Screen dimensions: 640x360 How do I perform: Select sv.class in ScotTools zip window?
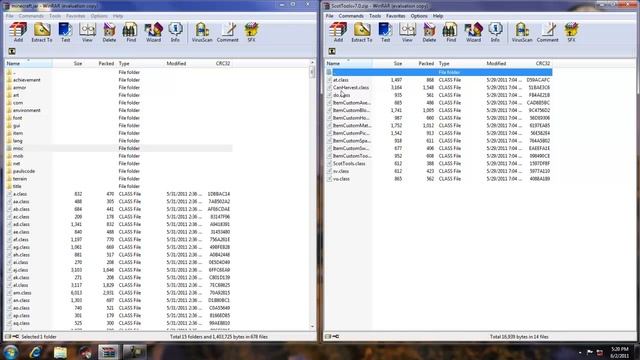pyautogui.click(x=341, y=171)
